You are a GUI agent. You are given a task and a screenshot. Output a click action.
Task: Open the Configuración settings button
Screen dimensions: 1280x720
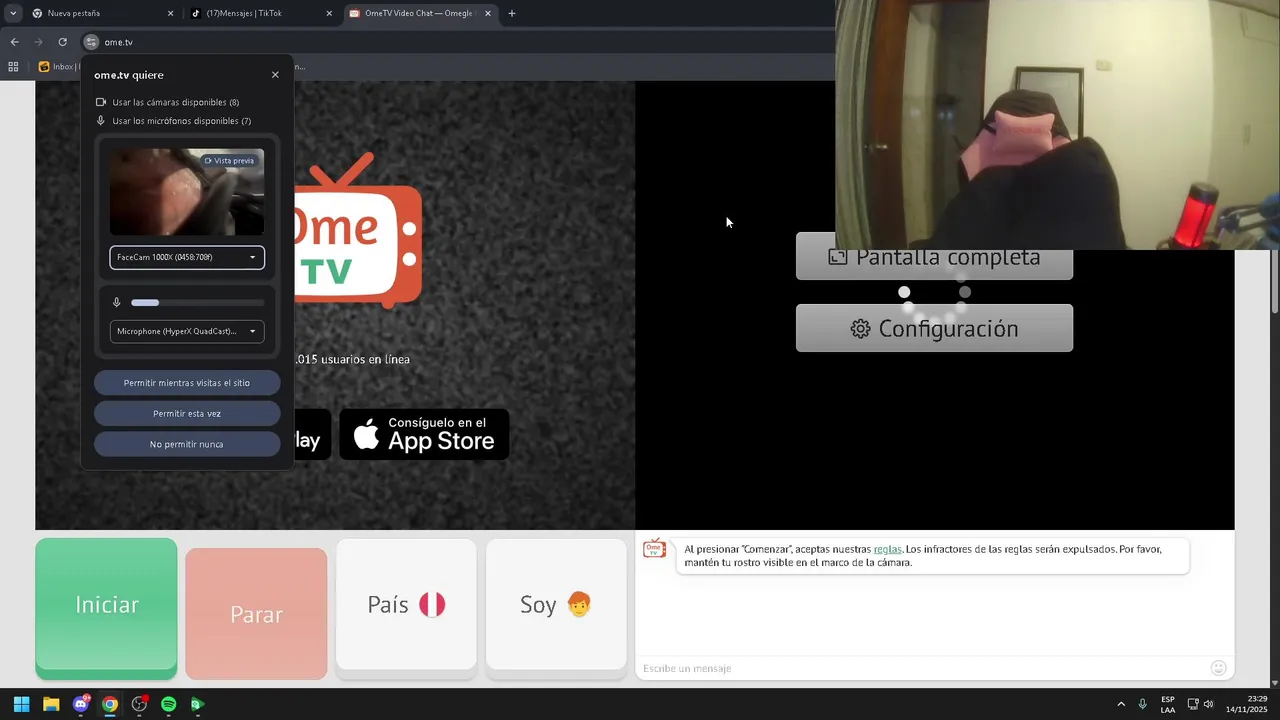pyautogui.click(x=934, y=328)
